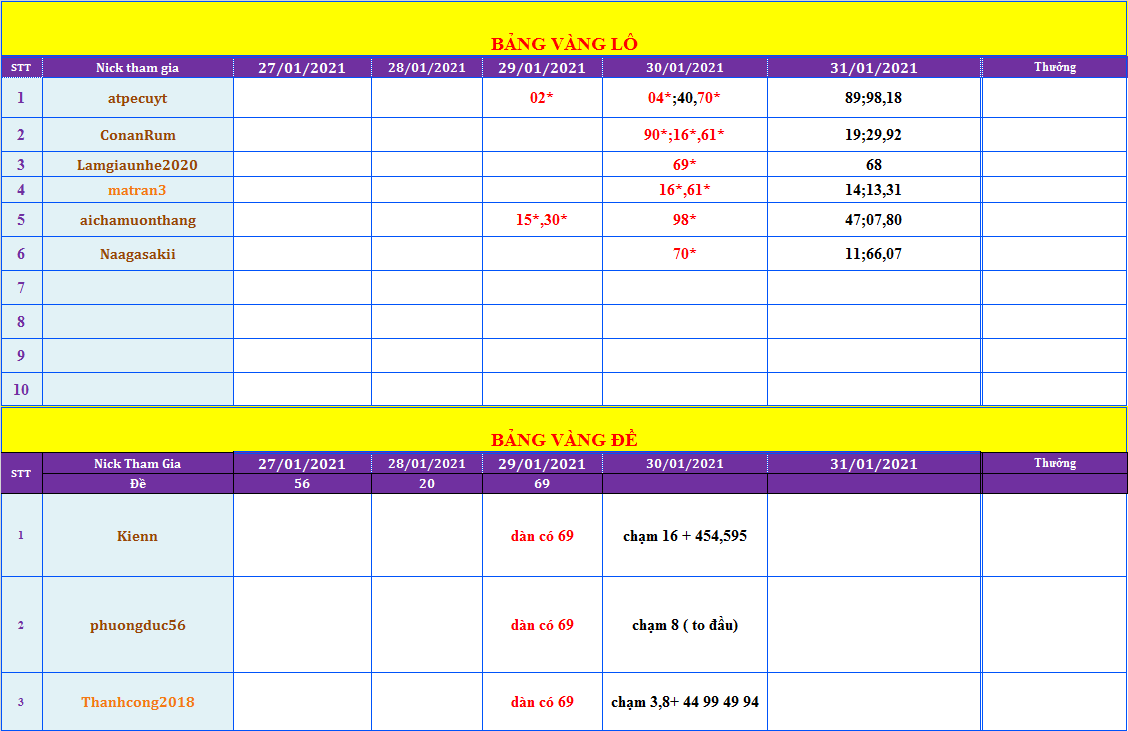1128x731 pixels.
Task: Click the 'chạm 16 + 454,595' cell
Action: (x=685, y=536)
